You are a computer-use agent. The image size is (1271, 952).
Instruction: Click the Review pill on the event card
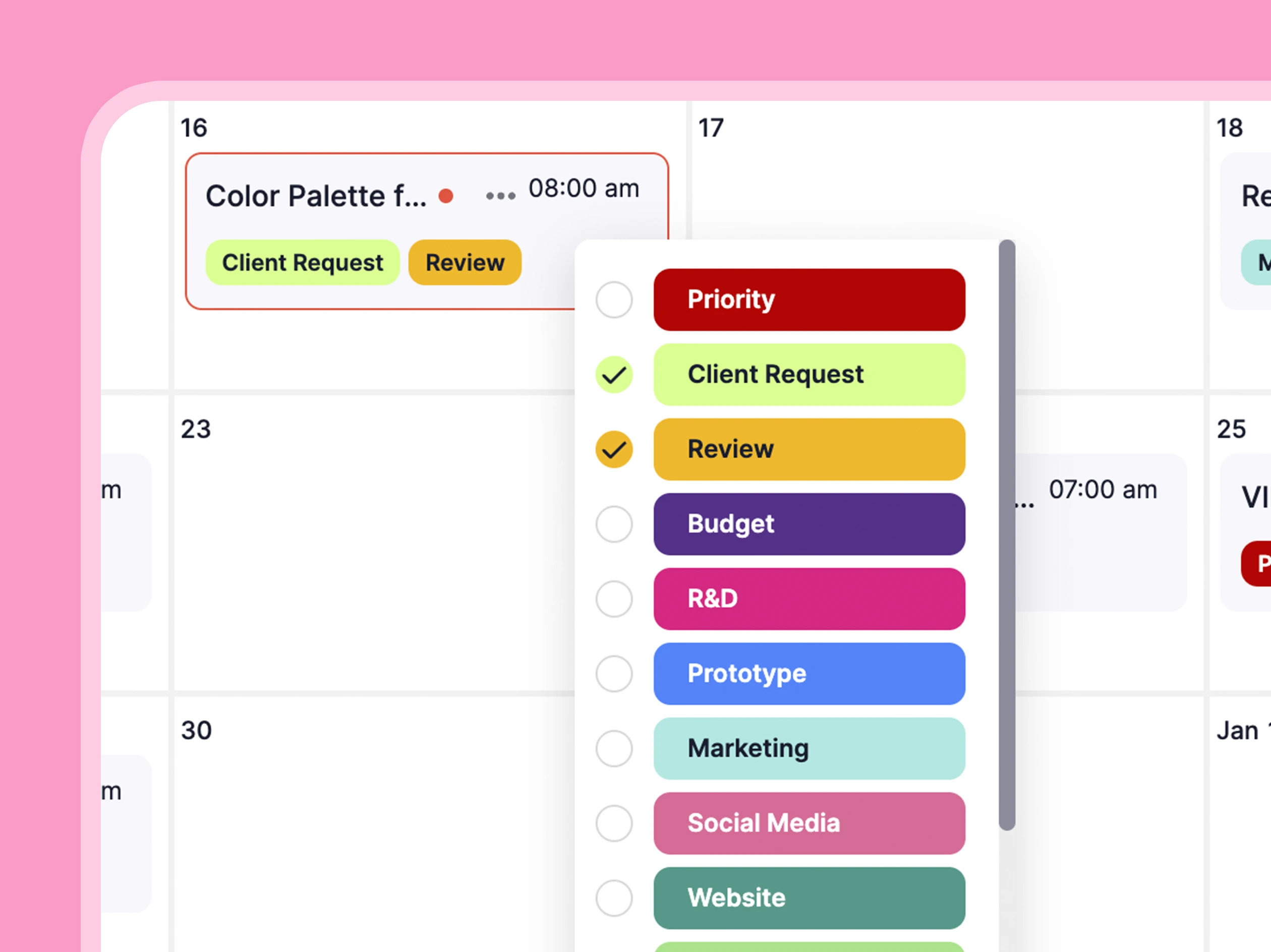(465, 263)
